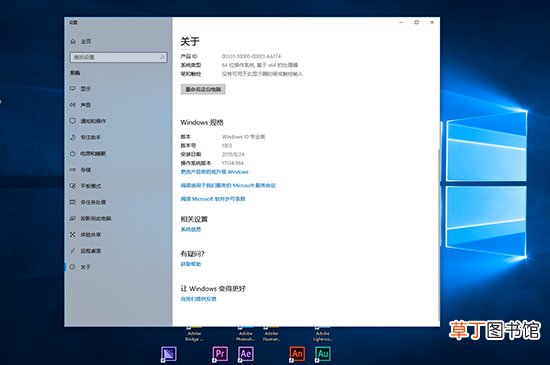Open 投影到此电脑 (Projecting to this PC)
Screen dimensions: 550x365
[90, 218]
